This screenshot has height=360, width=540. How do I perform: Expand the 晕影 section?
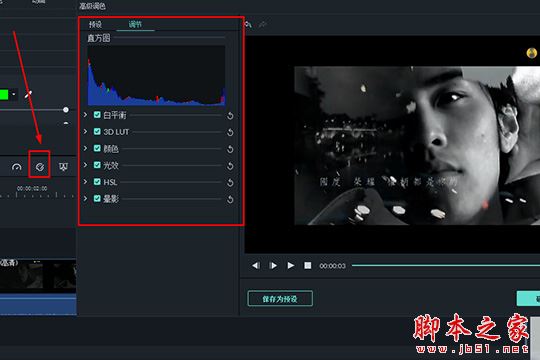pyautogui.click(x=85, y=198)
